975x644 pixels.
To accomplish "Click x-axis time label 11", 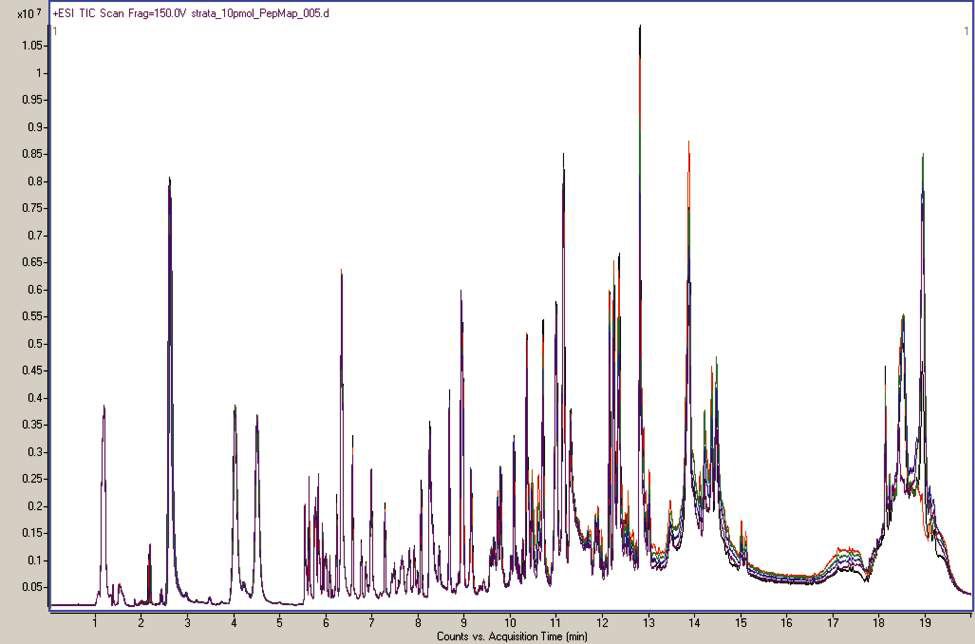I will 556,623.
